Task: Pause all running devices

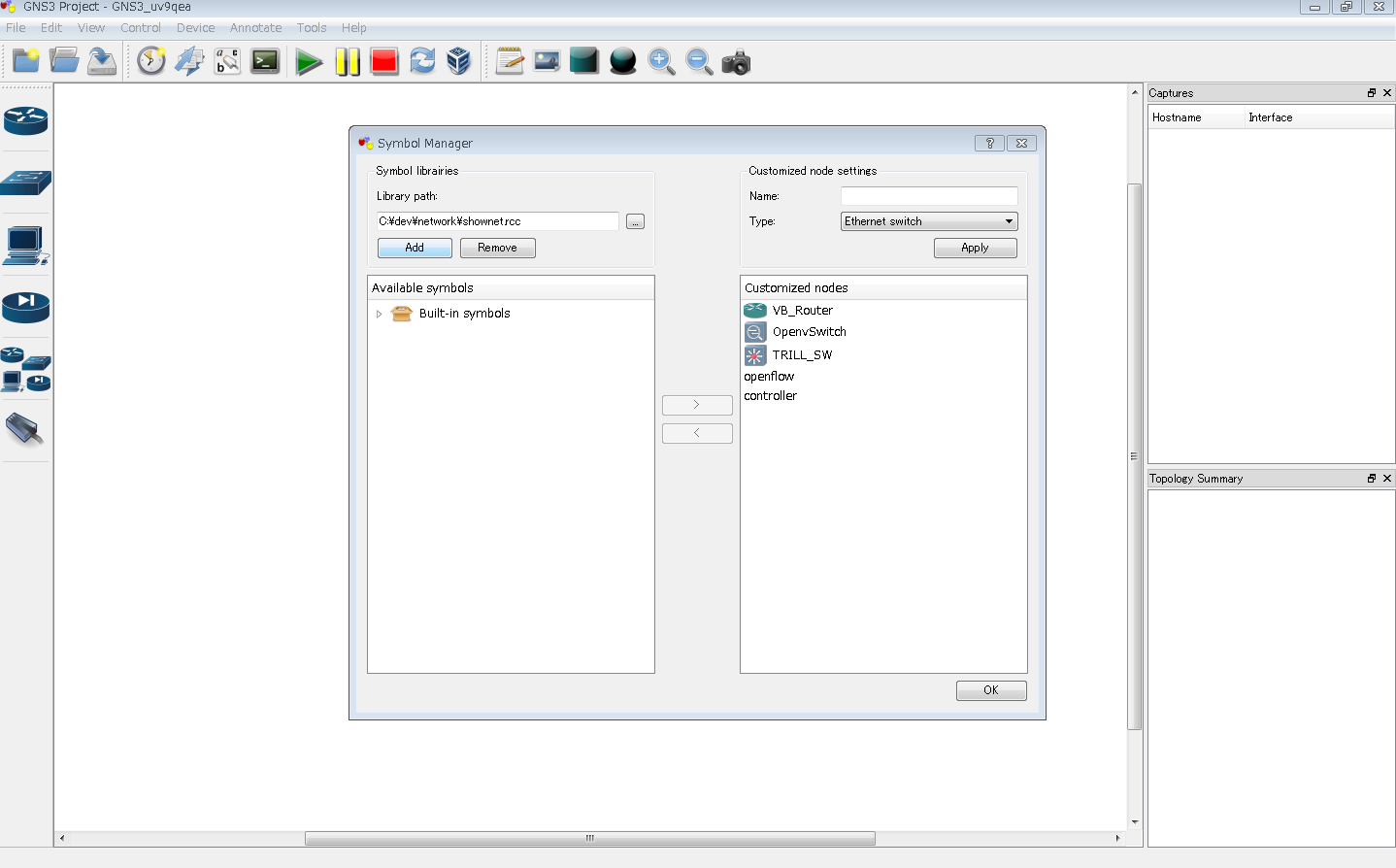Action: coord(347,61)
